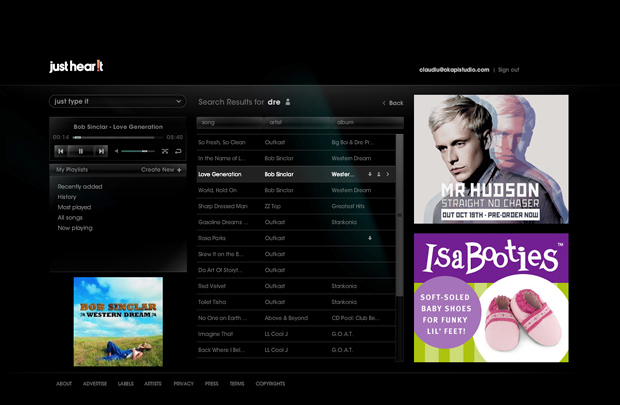Skip to the next track
The height and width of the screenshot is (405, 620).
pyautogui.click(x=101, y=151)
